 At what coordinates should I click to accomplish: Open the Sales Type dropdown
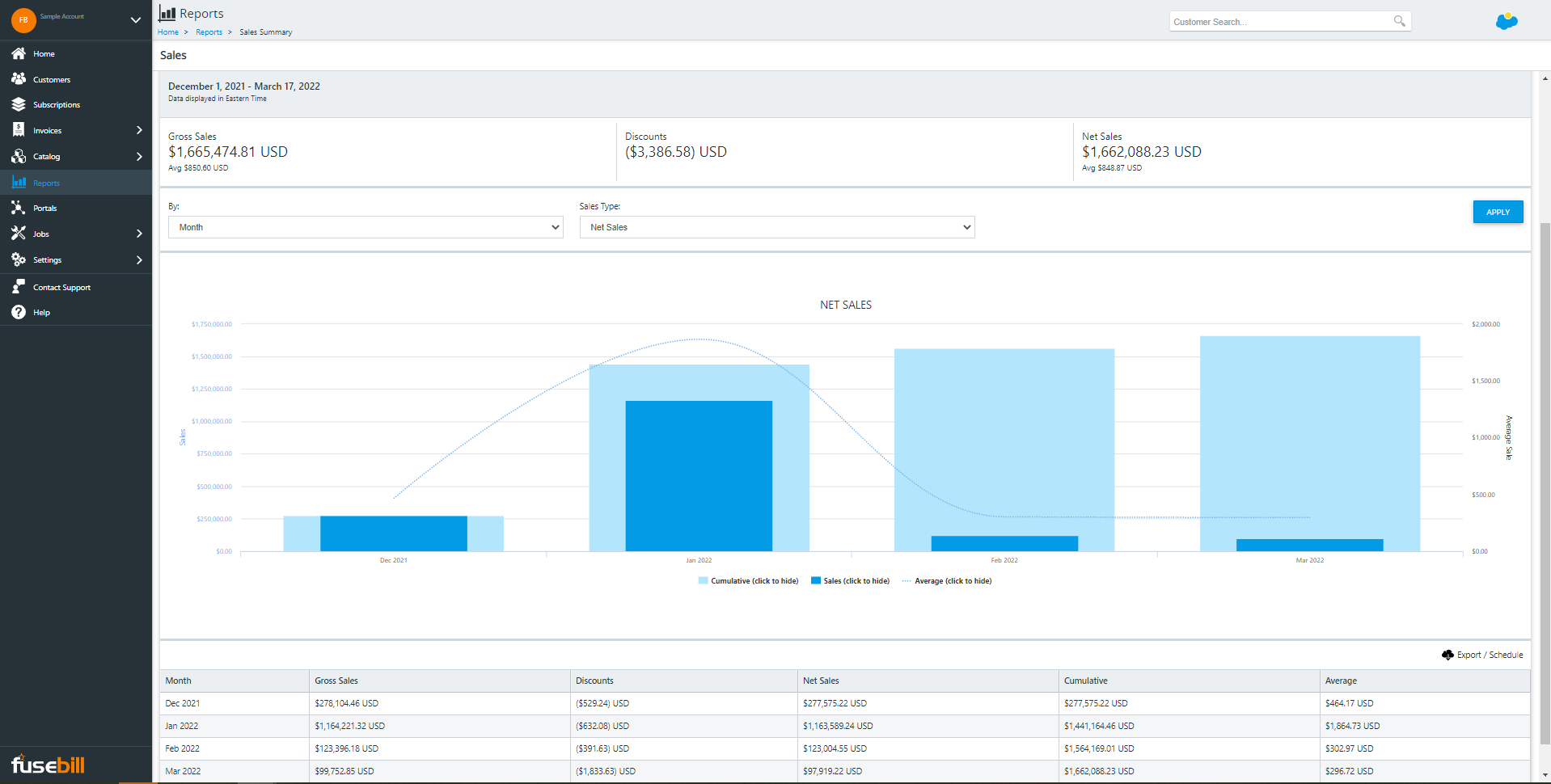click(x=777, y=227)
